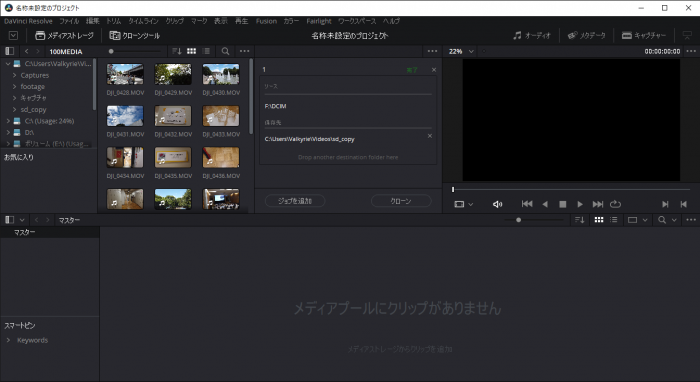Open the ファイル menu

click(69, 21)
